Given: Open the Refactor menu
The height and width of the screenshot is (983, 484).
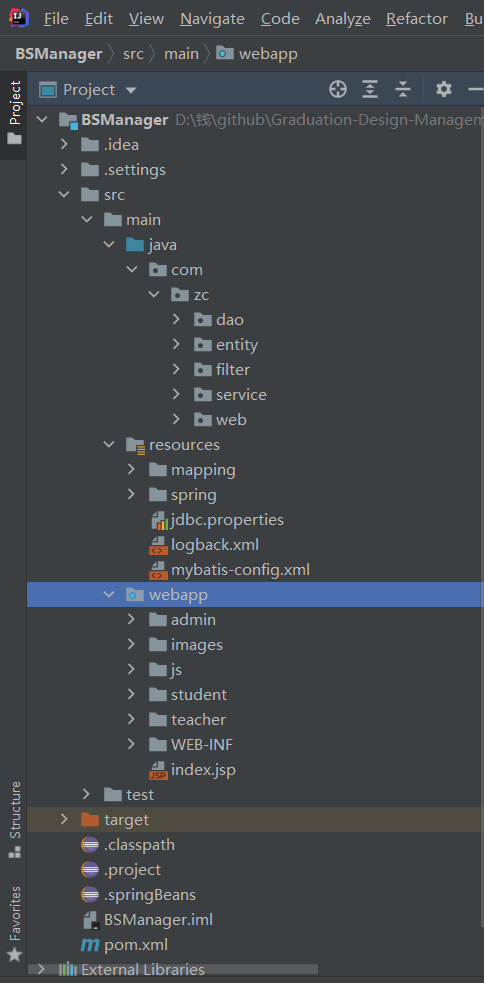Looking at the screenshot, I should [x=417, y=19].
